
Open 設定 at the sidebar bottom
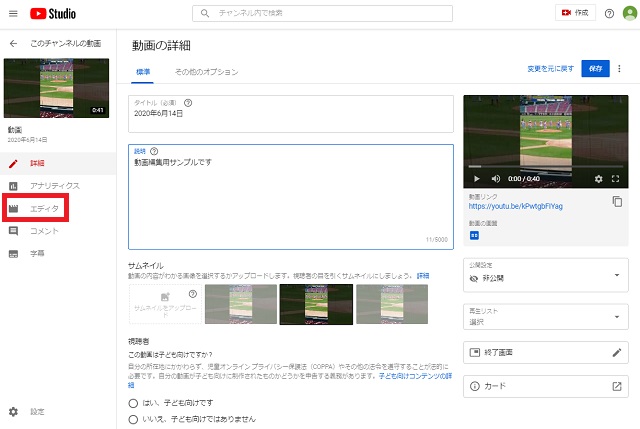click(58, 411)
